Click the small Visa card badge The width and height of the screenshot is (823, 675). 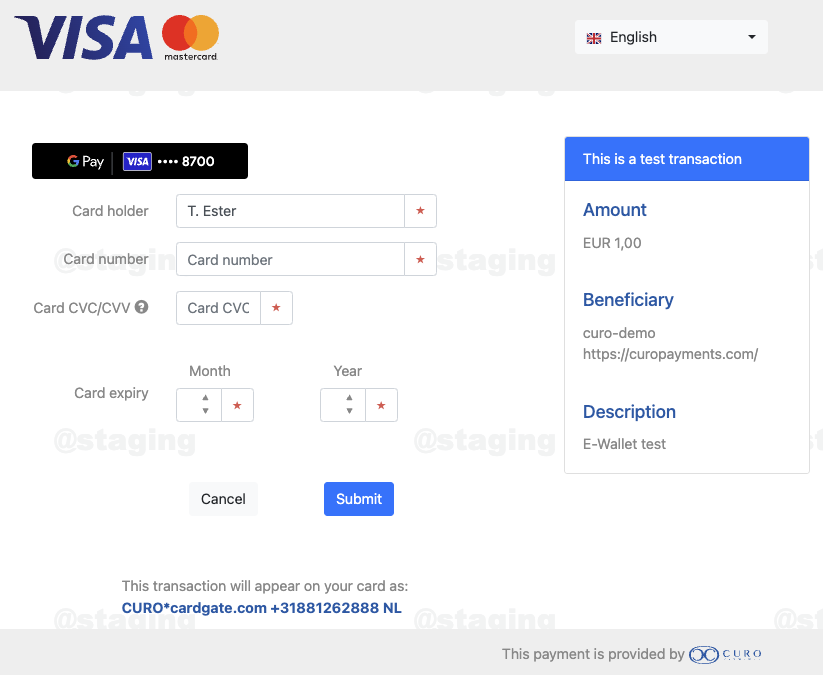[x=137, y=161]
